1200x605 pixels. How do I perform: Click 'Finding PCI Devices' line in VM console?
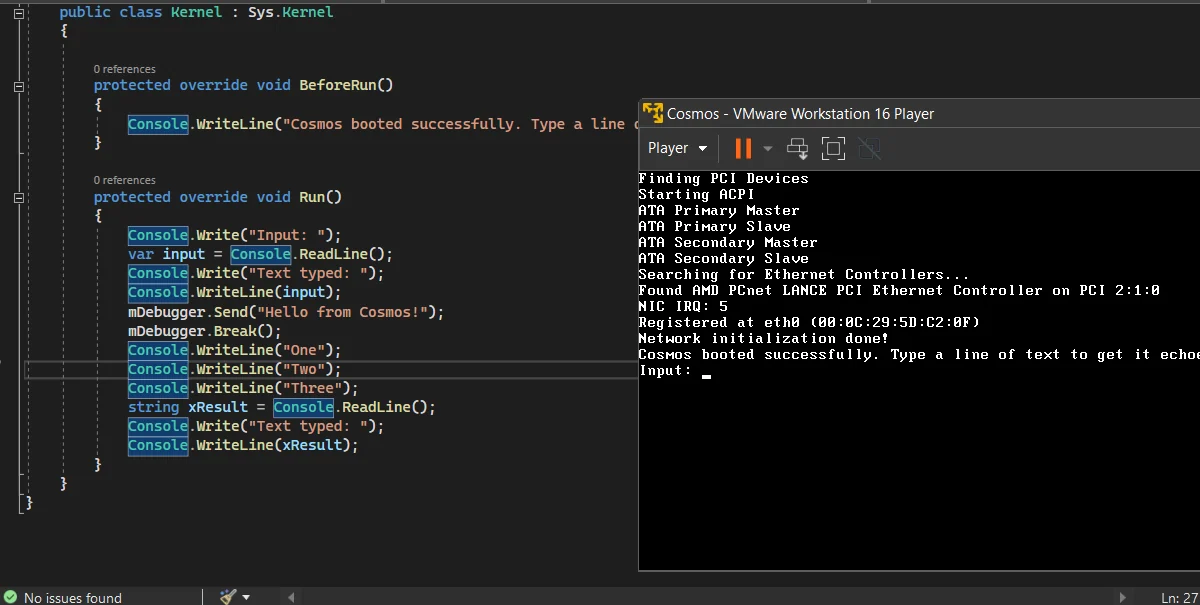tap(724, 178)
